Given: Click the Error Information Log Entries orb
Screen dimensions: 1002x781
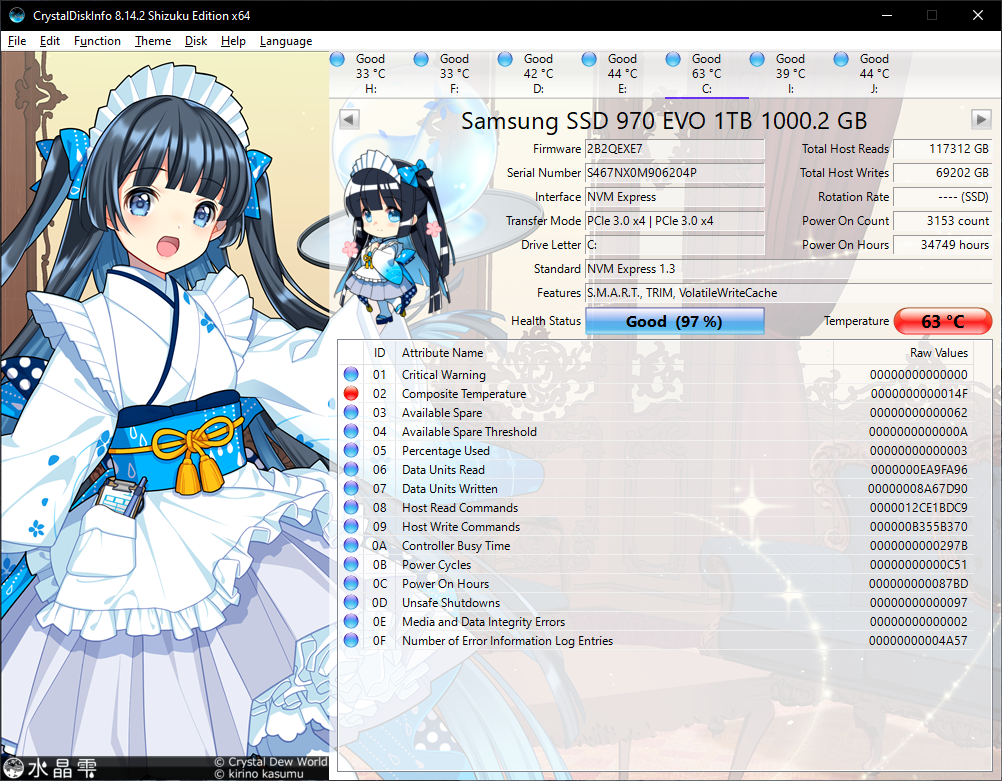Looking at the screenshot, I should 351,640.
